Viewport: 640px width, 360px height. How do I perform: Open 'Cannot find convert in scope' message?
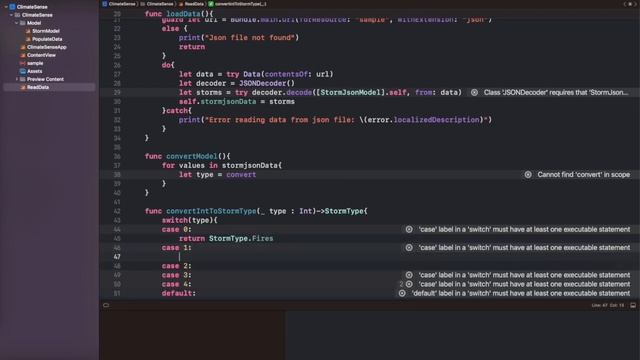click(583, 175)
